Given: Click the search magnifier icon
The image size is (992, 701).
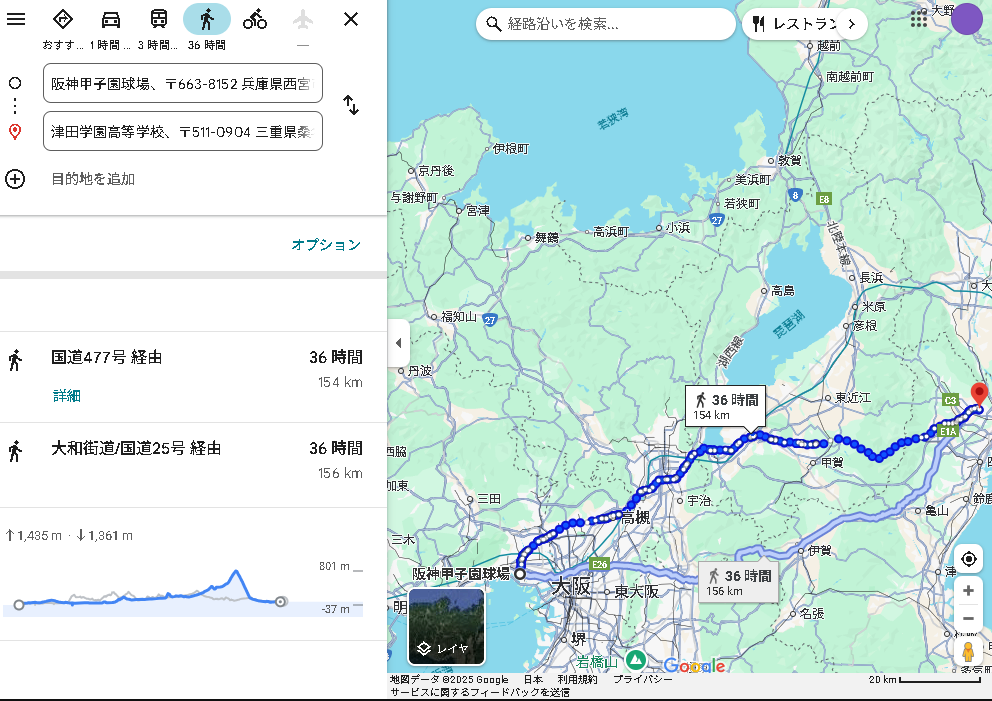Looking at the screenshot, I should (x=493, y=24).
